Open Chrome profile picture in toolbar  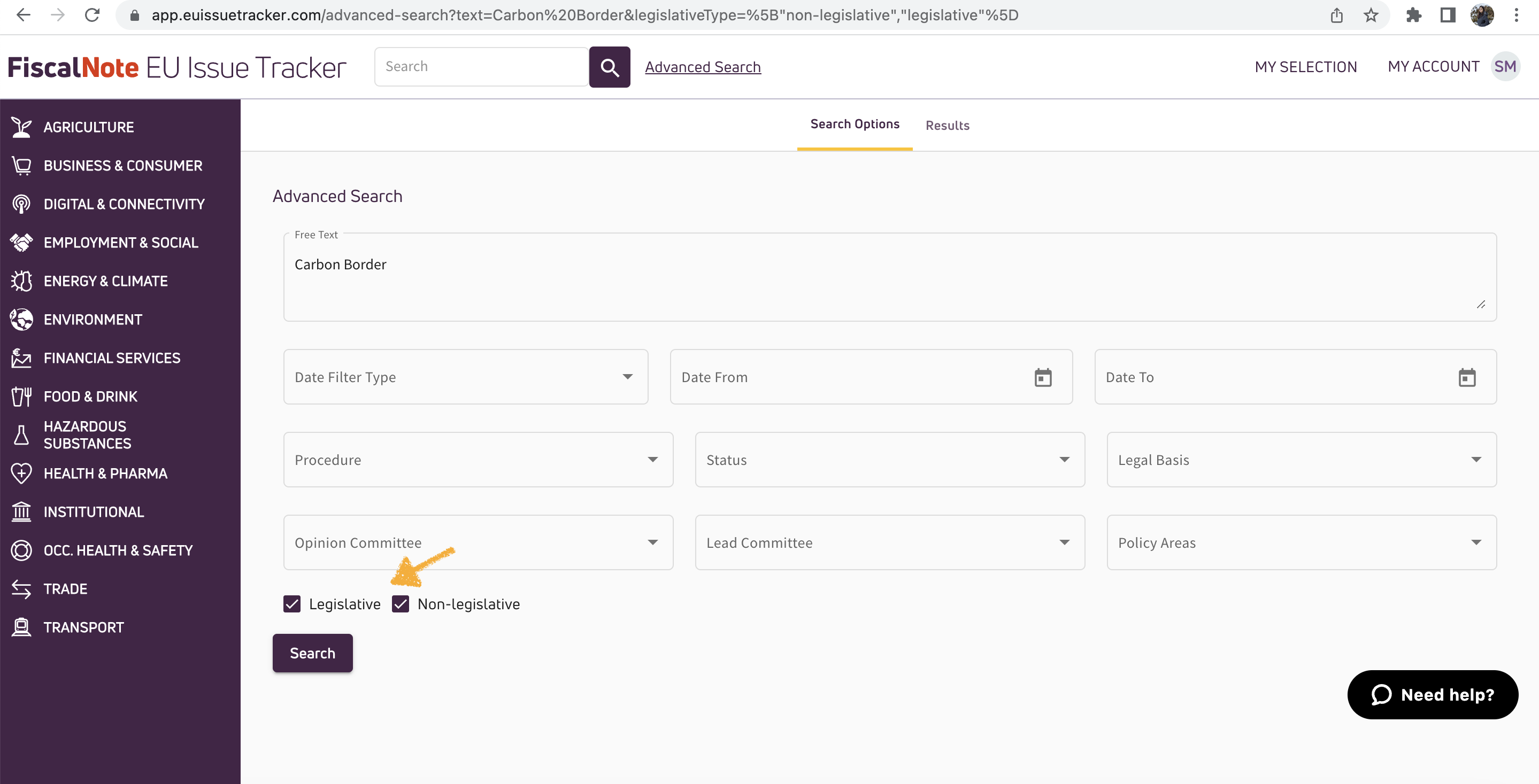point(1482,15)
